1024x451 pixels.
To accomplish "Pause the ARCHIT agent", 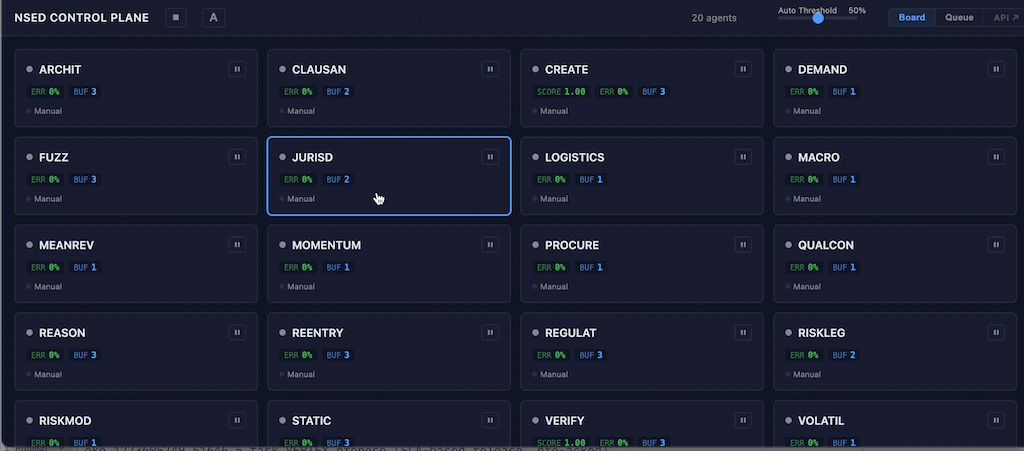I will pyautogui.click(x=237, y=69).
